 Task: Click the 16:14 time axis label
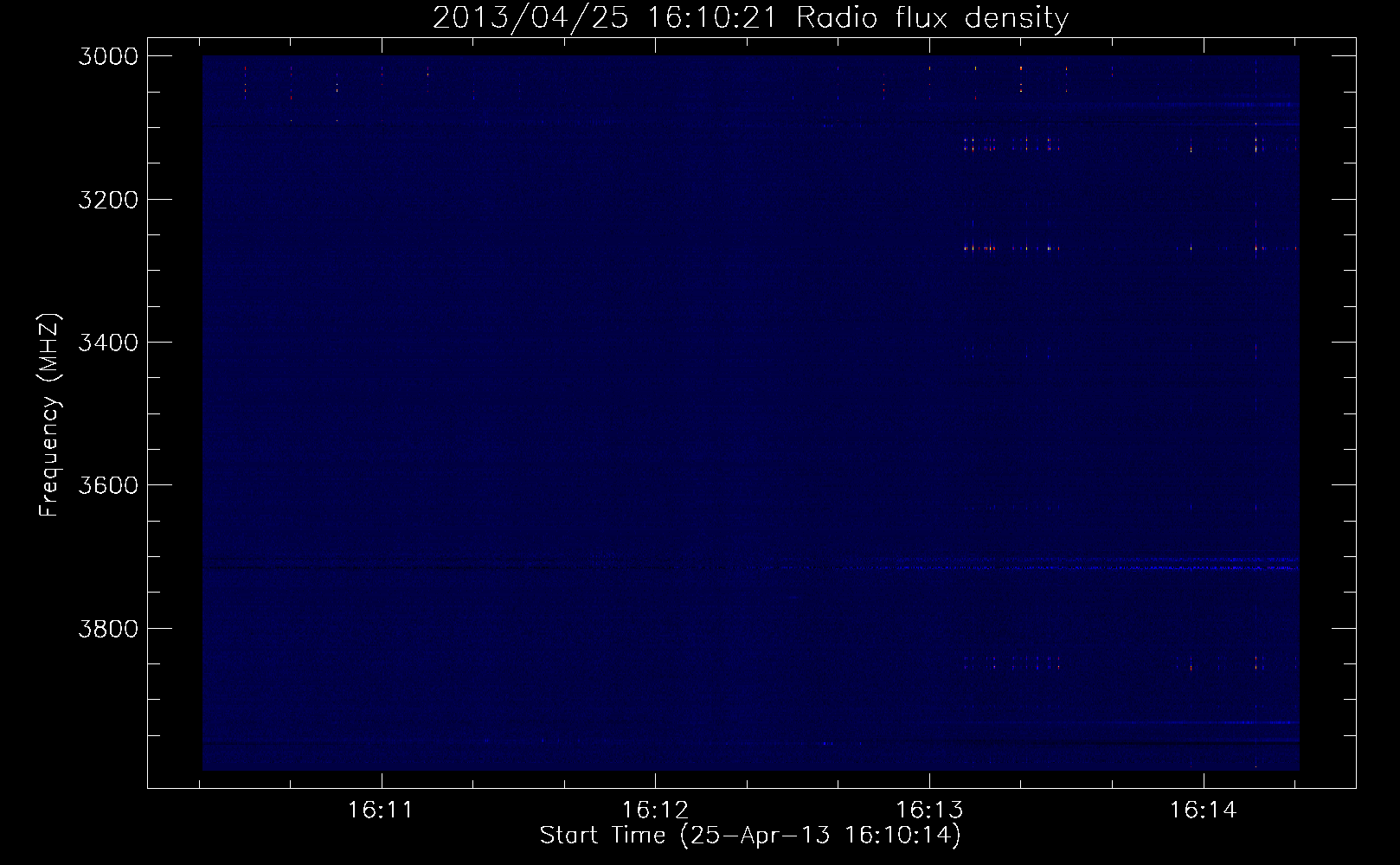pos(1204,811)
